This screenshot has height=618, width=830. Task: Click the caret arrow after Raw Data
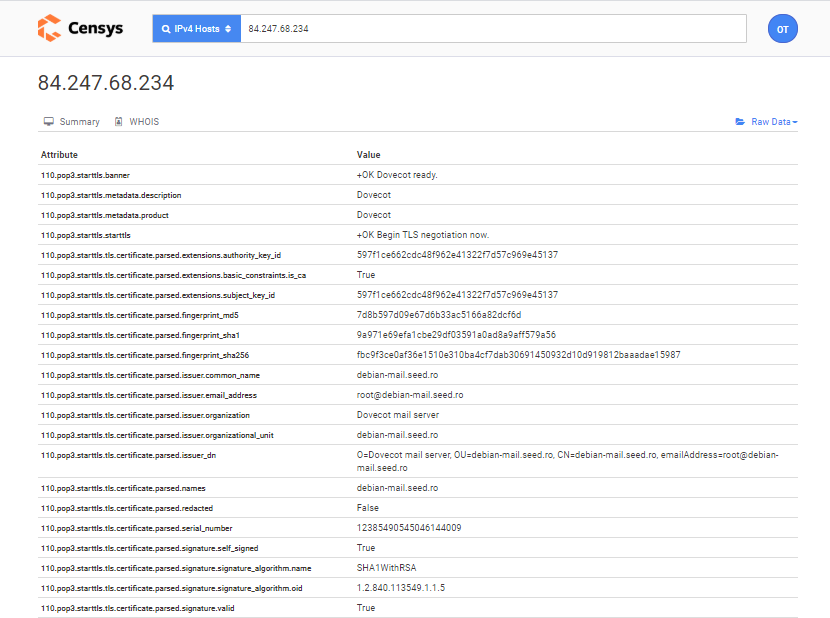795,123
